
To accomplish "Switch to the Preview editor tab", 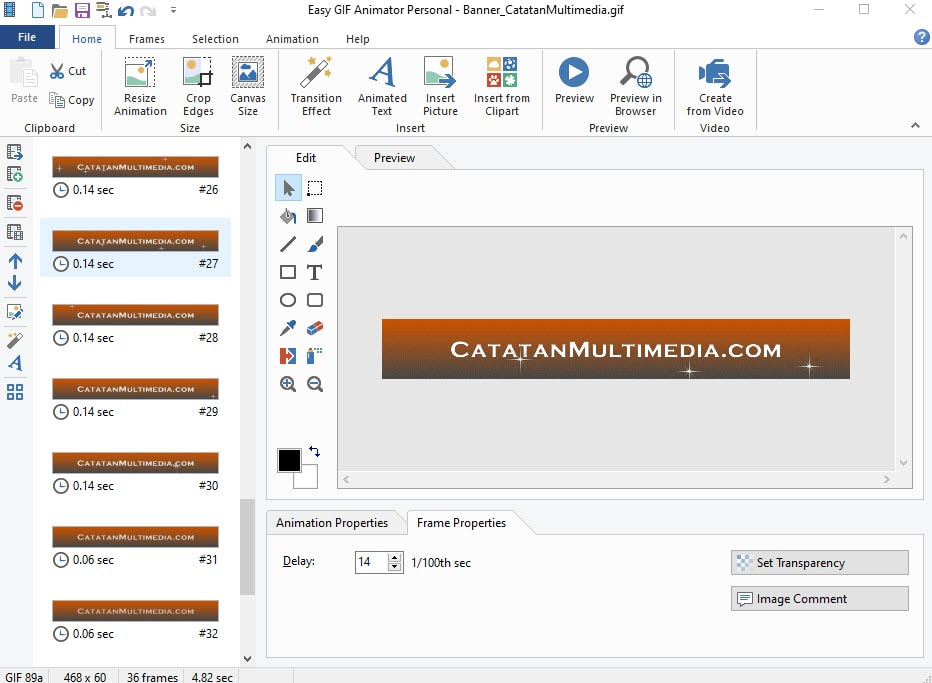I will [x=394, y=158].
